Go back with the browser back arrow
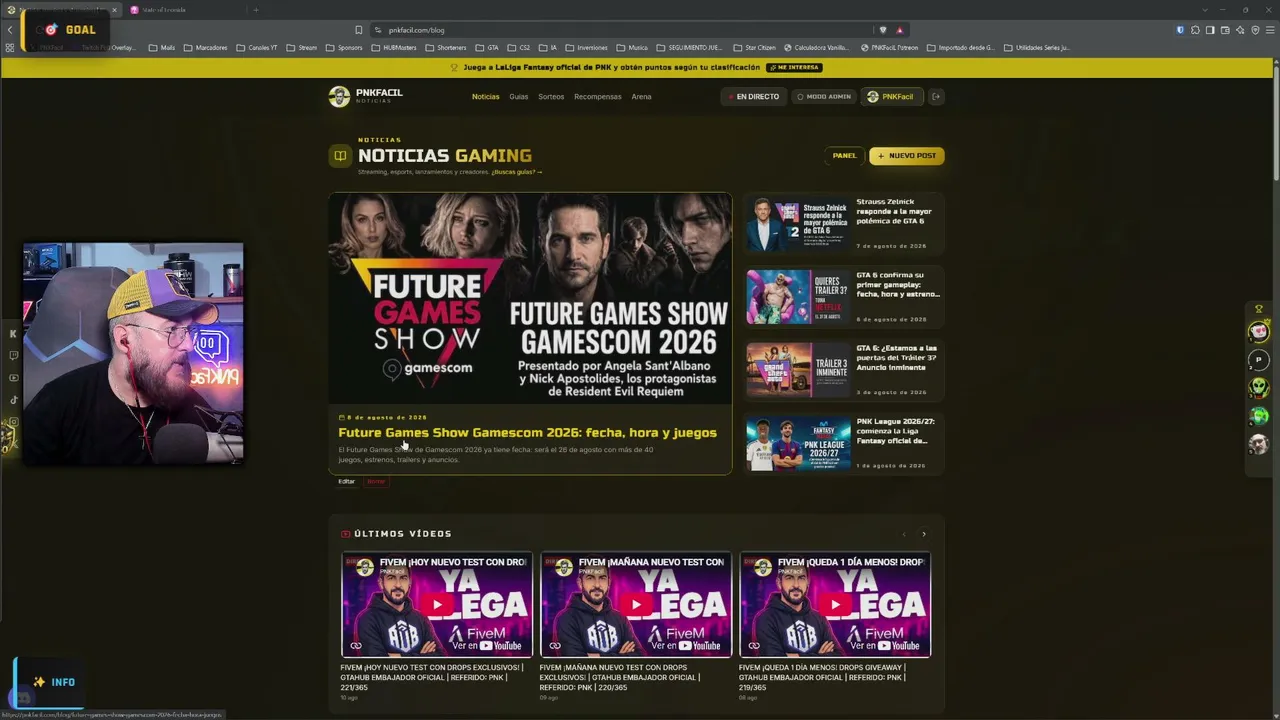 10,30
